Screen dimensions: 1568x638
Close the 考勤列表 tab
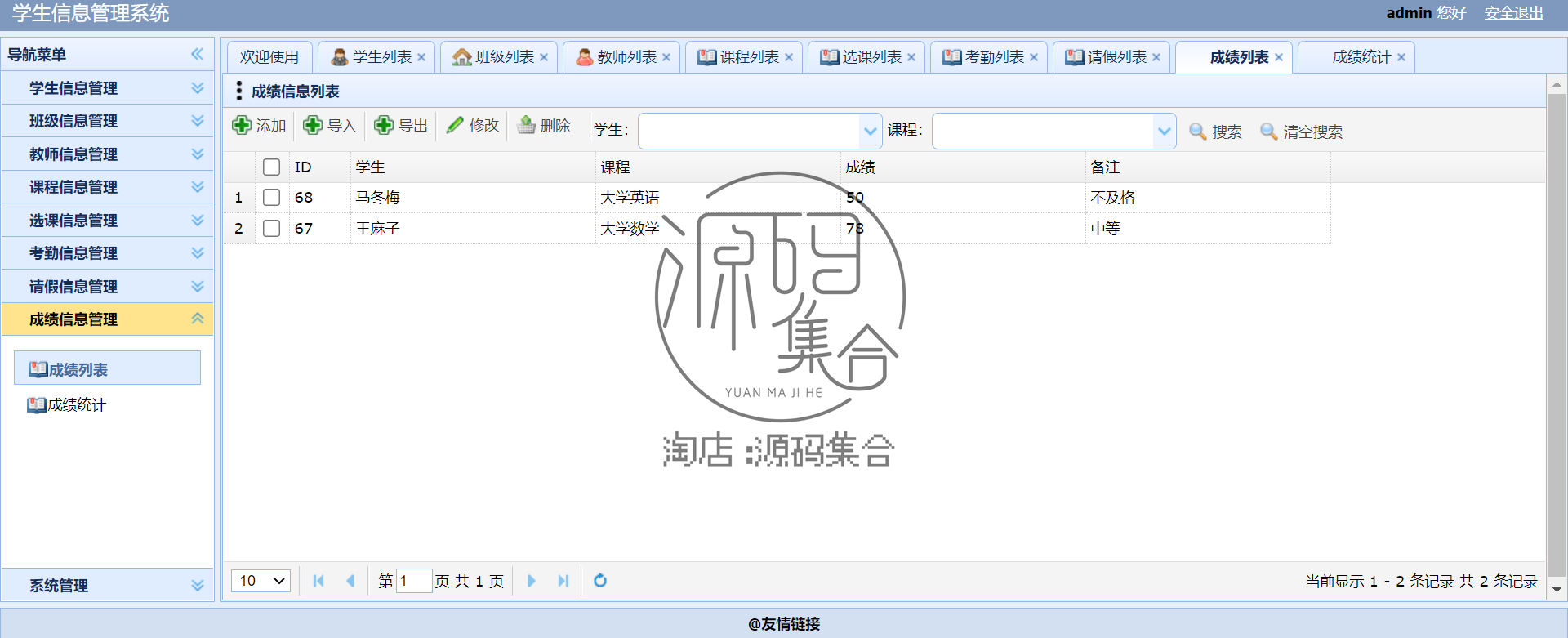(1034, 57)
